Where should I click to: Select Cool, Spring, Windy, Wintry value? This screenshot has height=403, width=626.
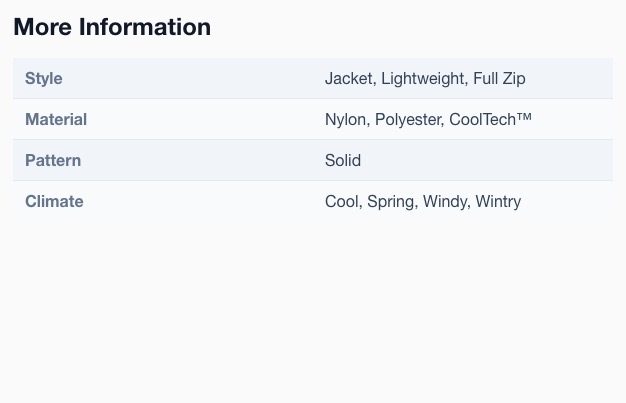click(x=423, y=201)
